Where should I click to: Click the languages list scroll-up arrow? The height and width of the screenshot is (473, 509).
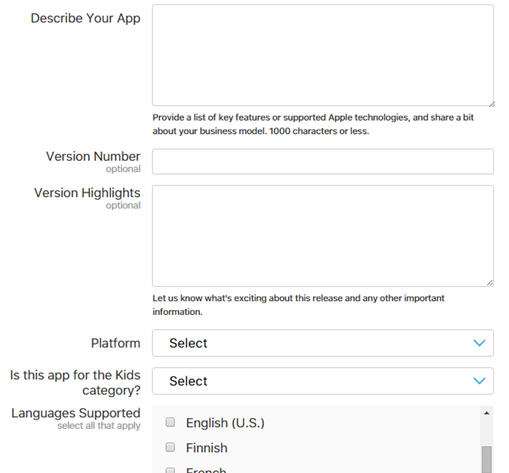[487, 413]
